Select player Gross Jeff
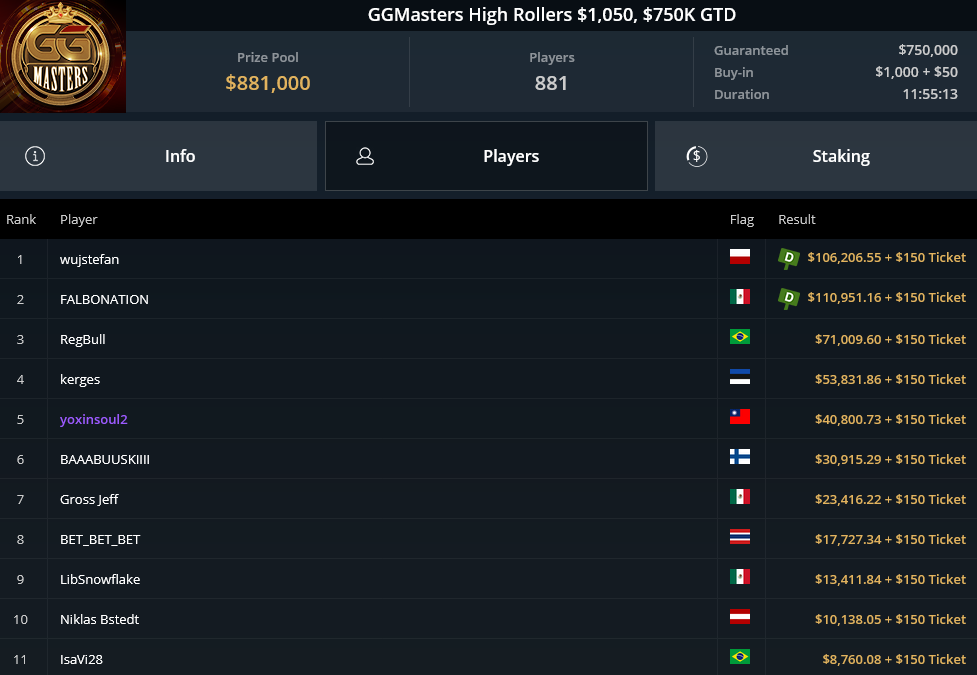The height and width of the screenshot is (675, 977). click(x=88, y=499)
